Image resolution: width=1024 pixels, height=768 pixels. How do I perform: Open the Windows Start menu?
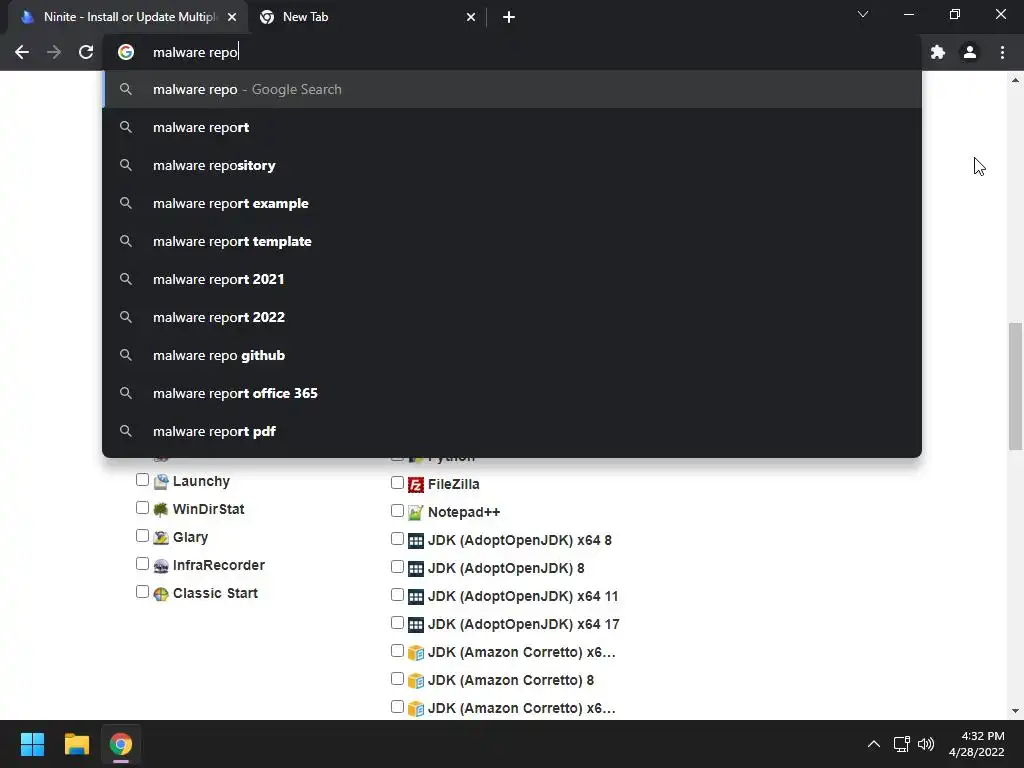tap(32, 744)
